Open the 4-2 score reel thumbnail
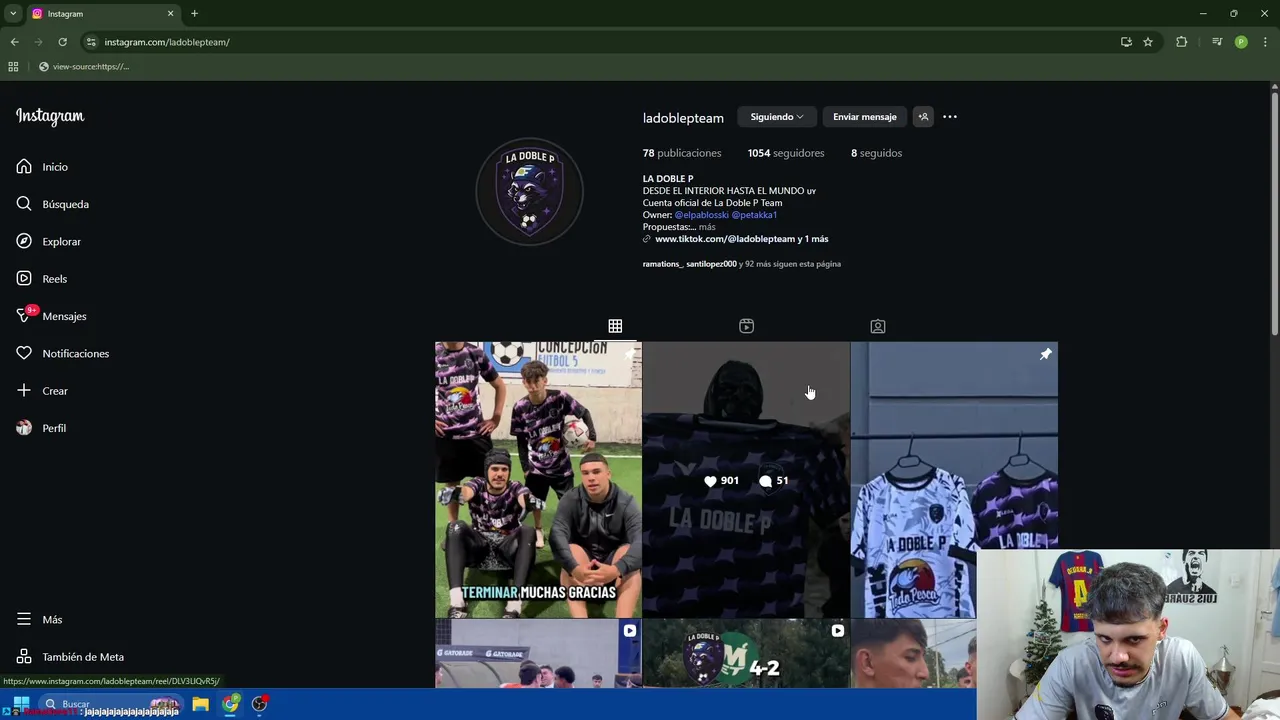1280x720 pixels. click(746, 654)
